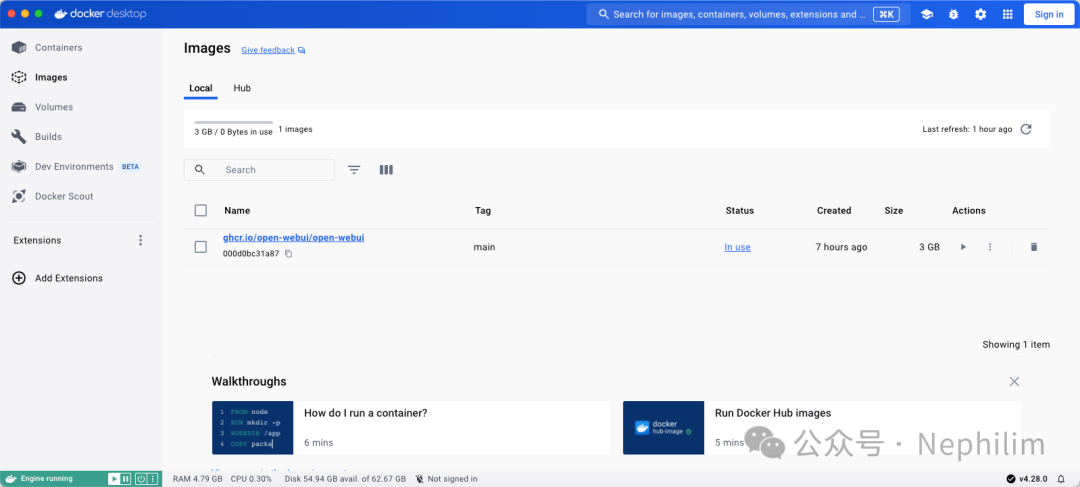1080x487 pixels.
Task: Open Docker Scout in sidebar
Action: tap(64, 196)
